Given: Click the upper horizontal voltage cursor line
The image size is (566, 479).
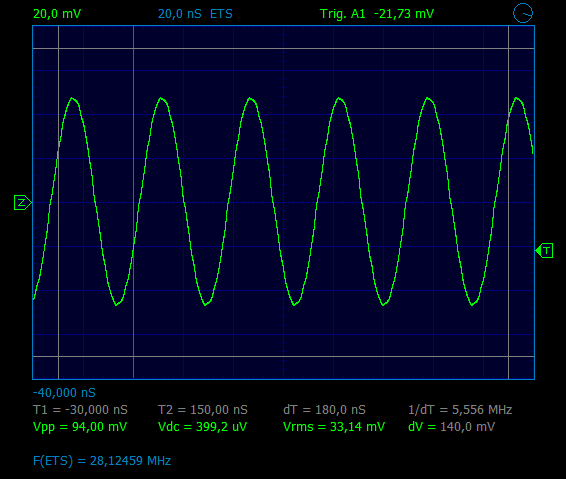Looking at the screenshot, I should tap(283, 48).
